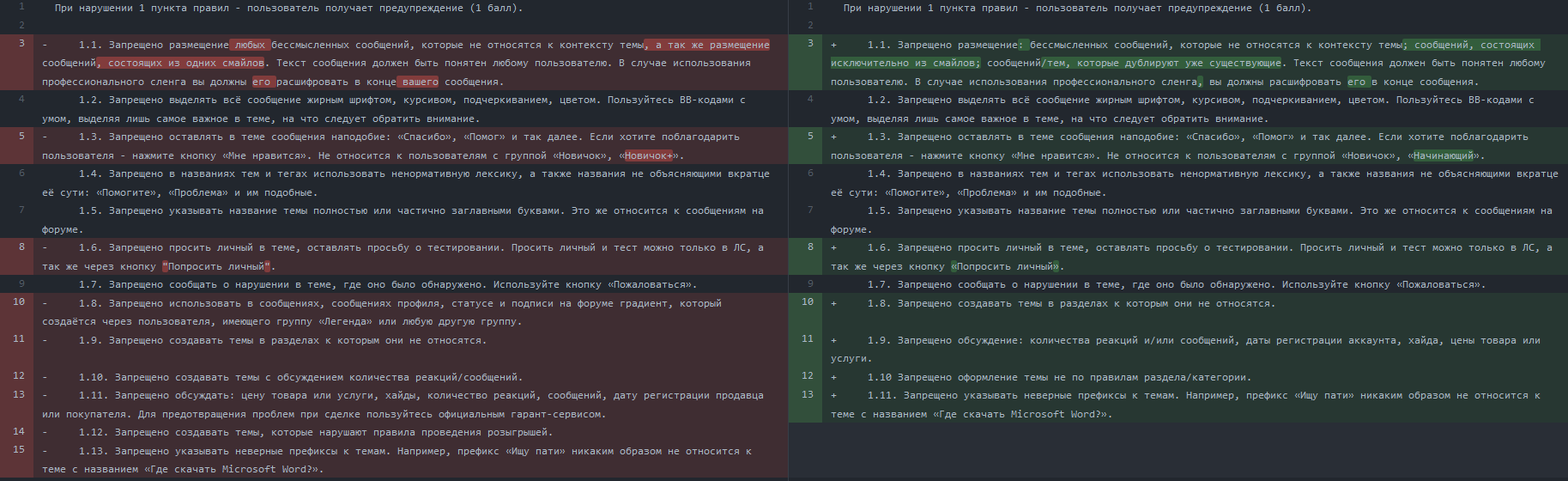Click line number 13 in the green gutter
This screenshot has width=1568, height=481.
808,394
